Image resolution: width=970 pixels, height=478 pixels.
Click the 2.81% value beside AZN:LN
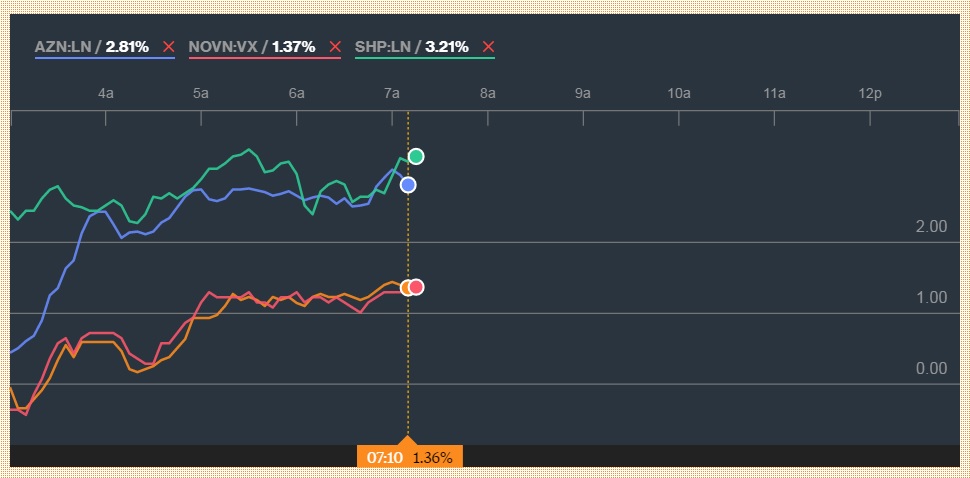point(127,47)
